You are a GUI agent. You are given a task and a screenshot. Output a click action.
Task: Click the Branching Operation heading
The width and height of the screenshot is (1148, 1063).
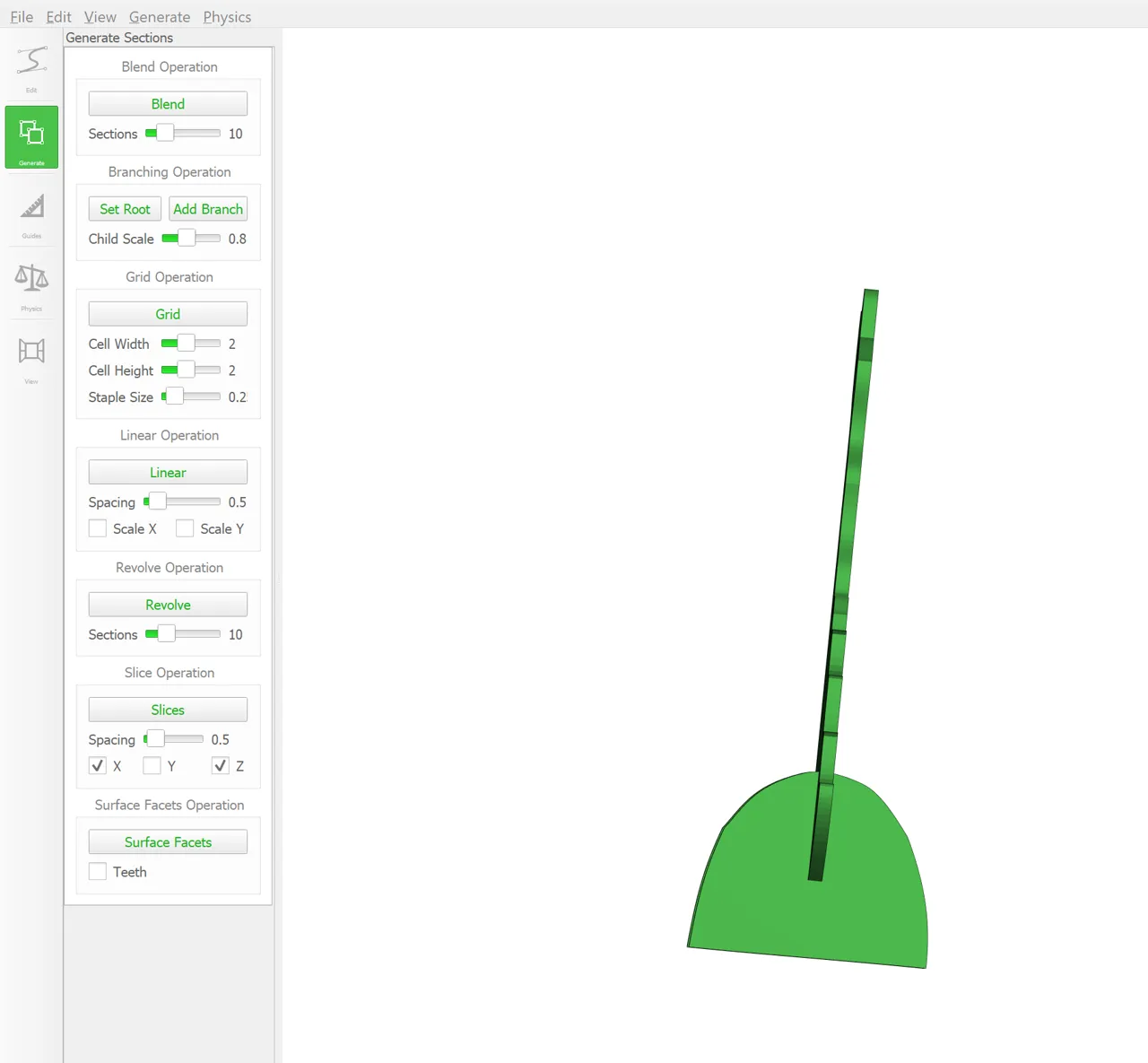point(170,172)
